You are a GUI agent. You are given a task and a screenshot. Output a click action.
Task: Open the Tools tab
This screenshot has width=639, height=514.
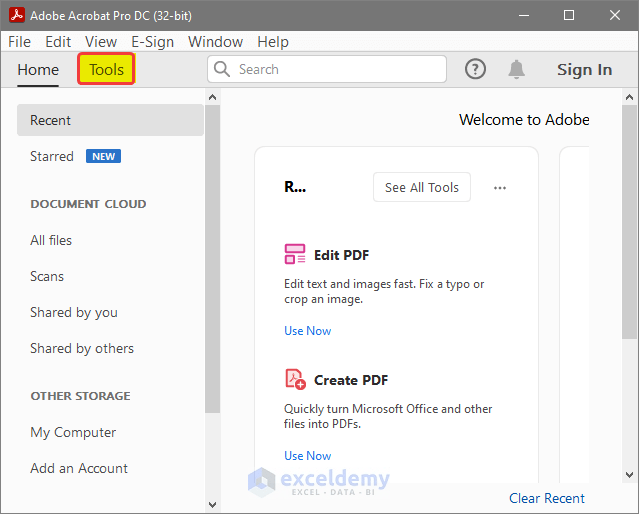(x=106, y=69)
